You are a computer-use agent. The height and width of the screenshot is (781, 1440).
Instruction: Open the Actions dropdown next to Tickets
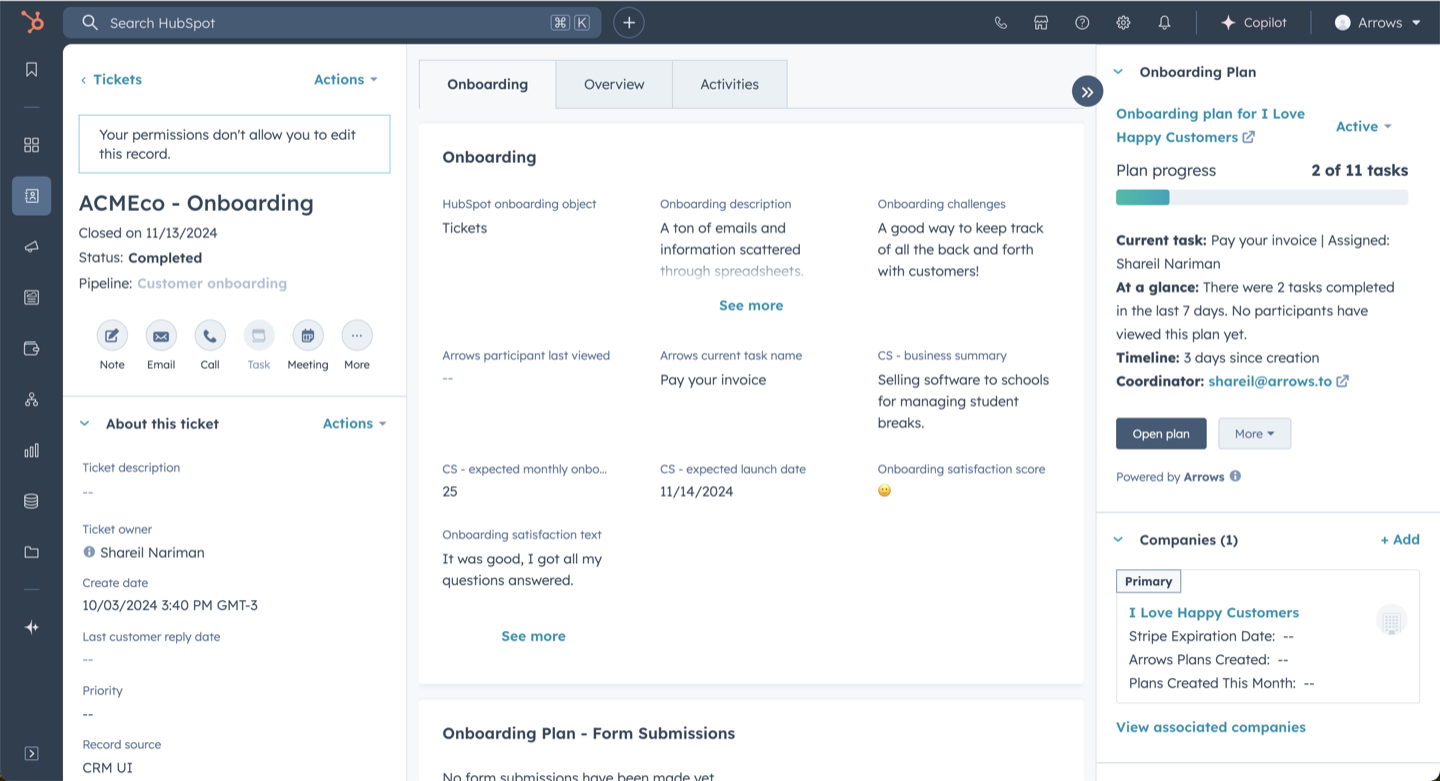[346, 79]
